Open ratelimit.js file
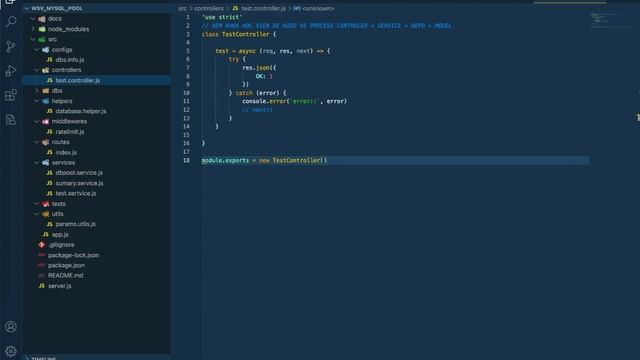 tap(70, 132)
